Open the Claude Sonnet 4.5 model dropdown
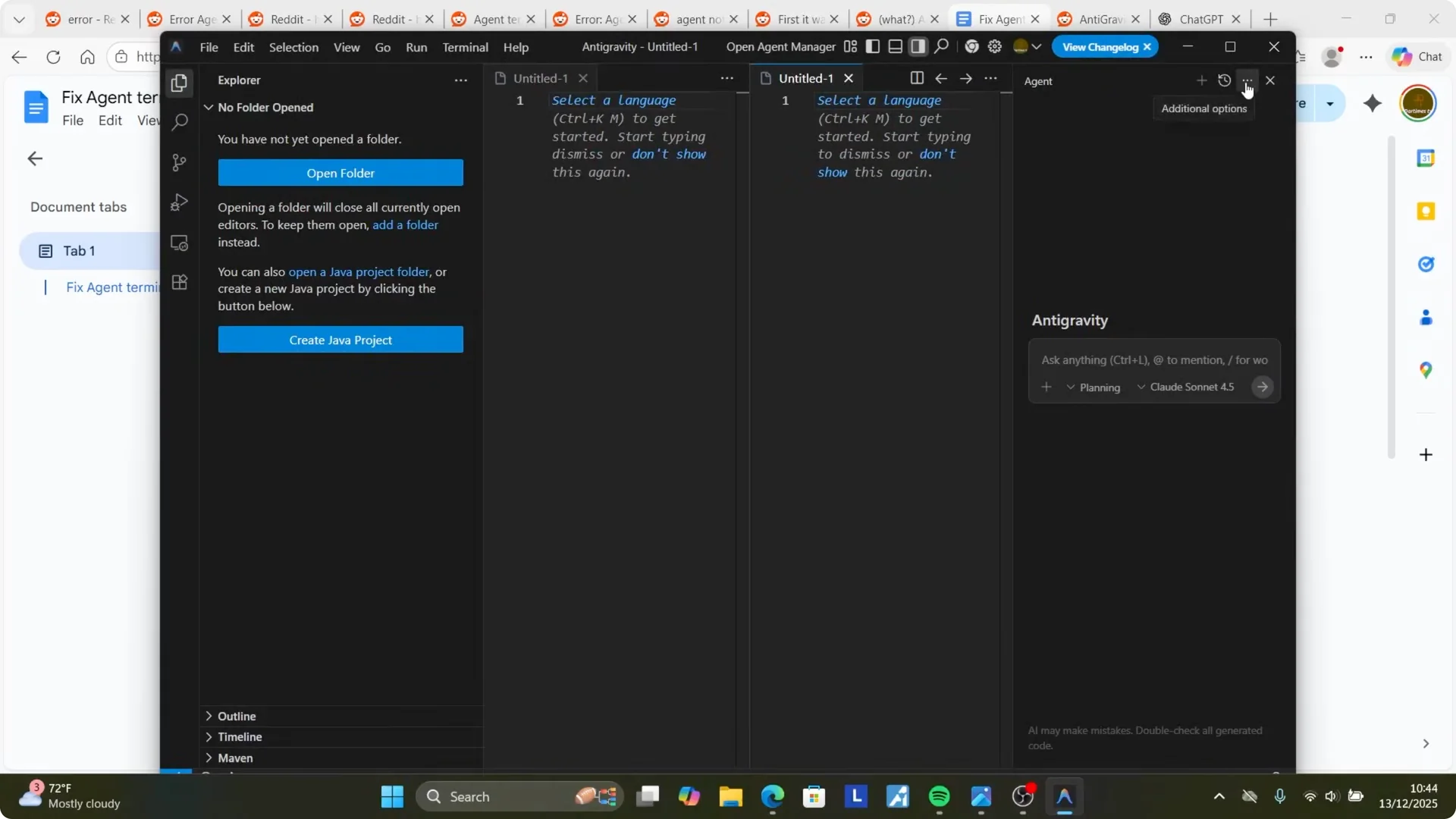This screenshot has height=819, width=1456. [1185, 387]
